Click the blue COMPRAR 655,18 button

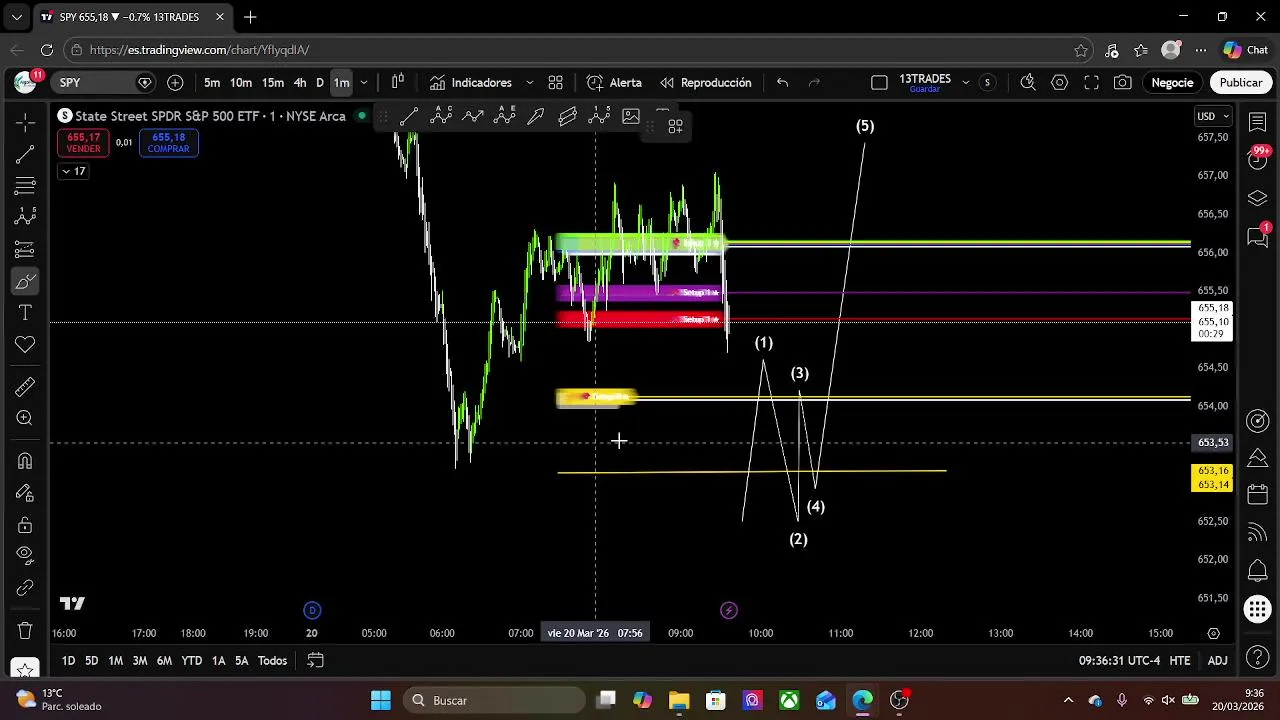[169, 143]
